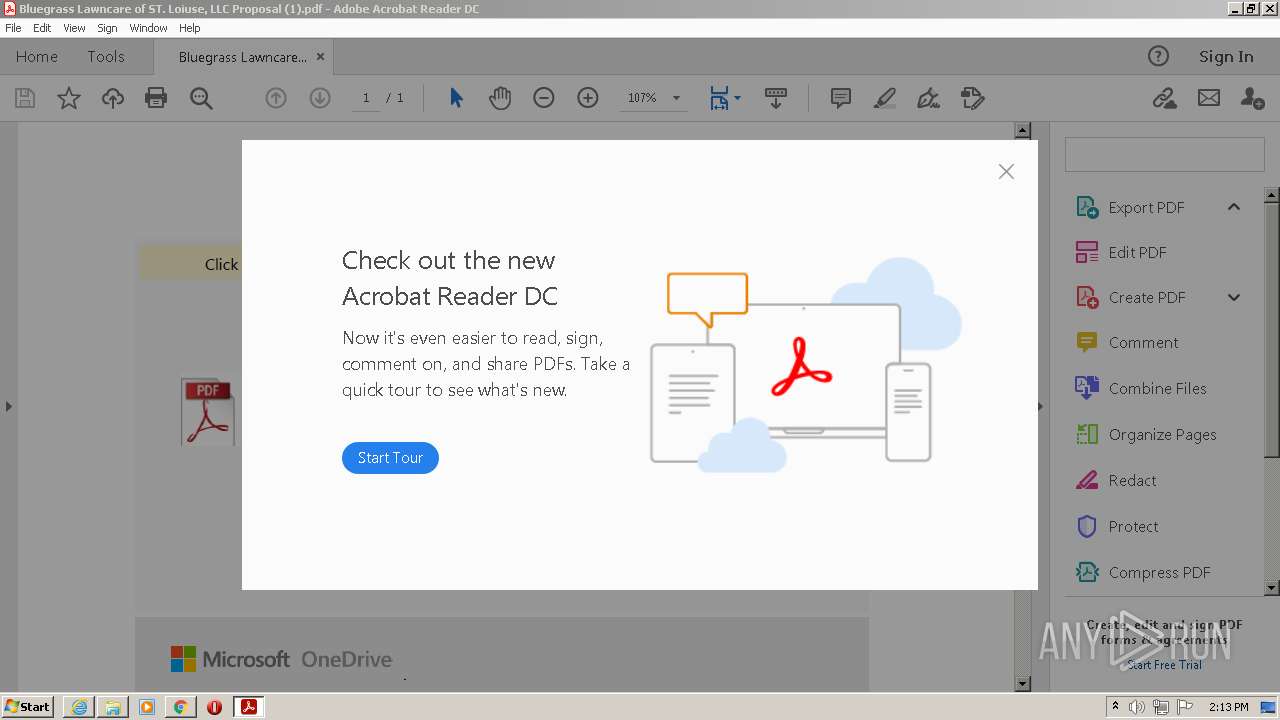The image size is (1280, 720).
Task: Collapse the Export PDF section
Action: tap(1234, 207)
